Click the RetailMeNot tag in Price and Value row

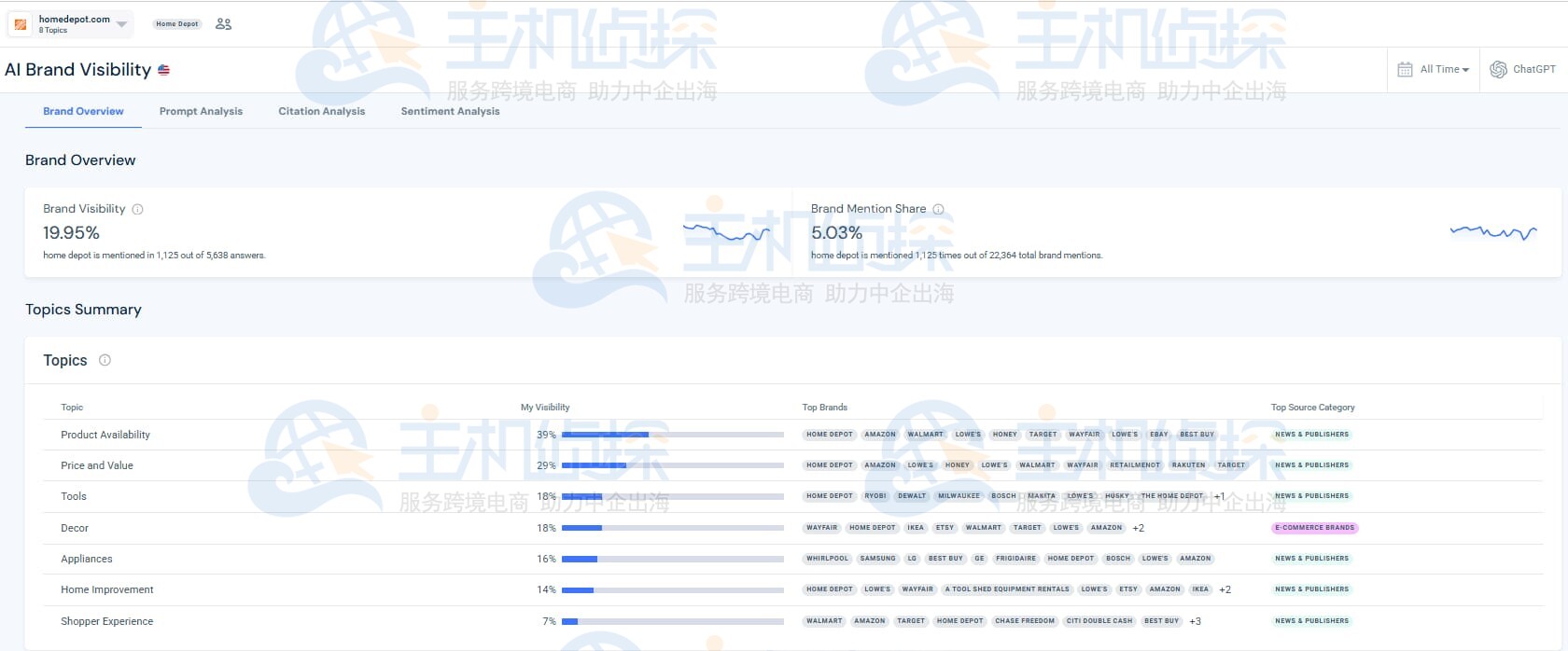click(1135, 465)
